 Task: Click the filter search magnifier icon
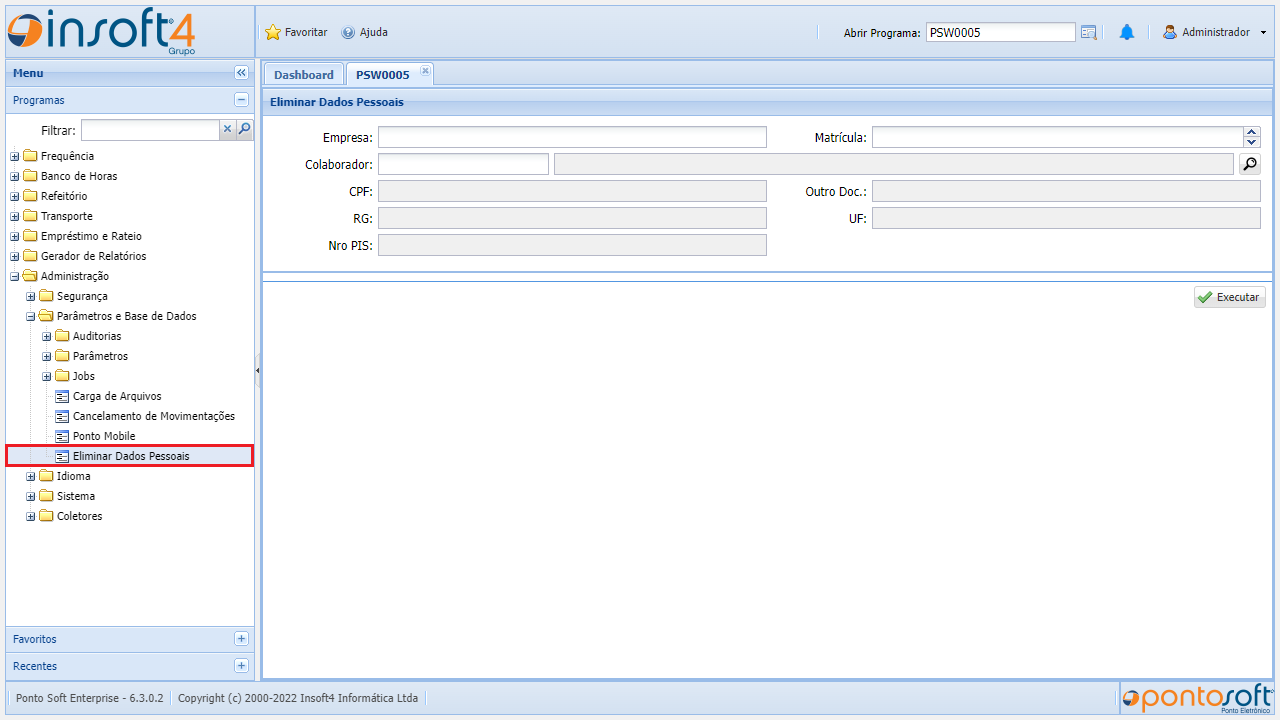pos(244,129)
